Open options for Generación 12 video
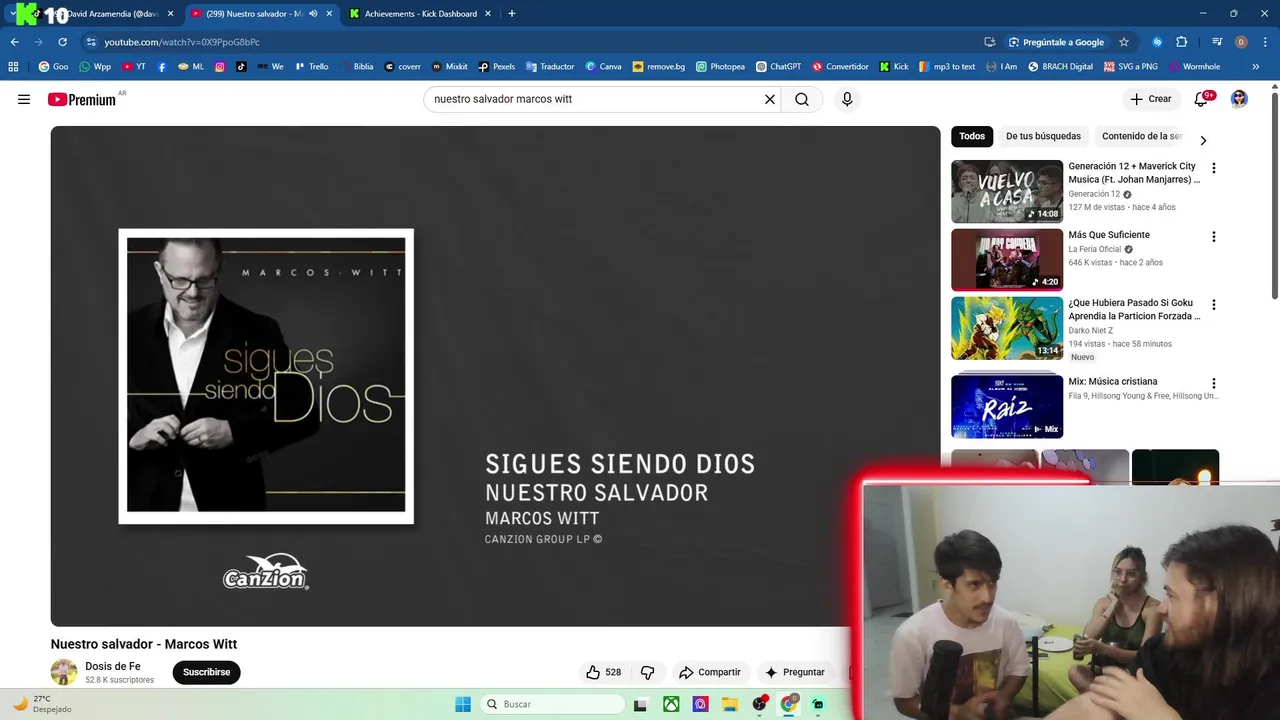Viewport: 1280px width, 720px height. 1214,168
